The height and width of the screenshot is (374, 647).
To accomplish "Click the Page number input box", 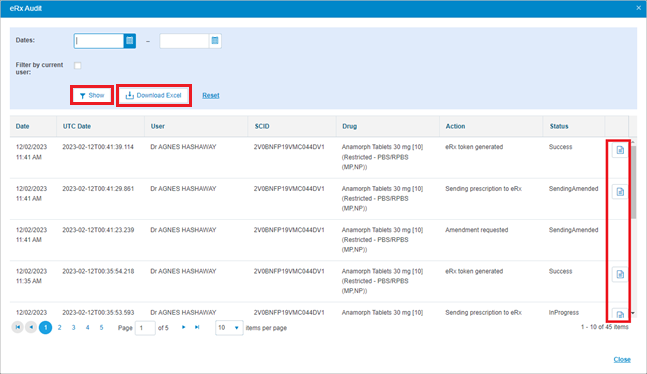I will tap(145, 328).
